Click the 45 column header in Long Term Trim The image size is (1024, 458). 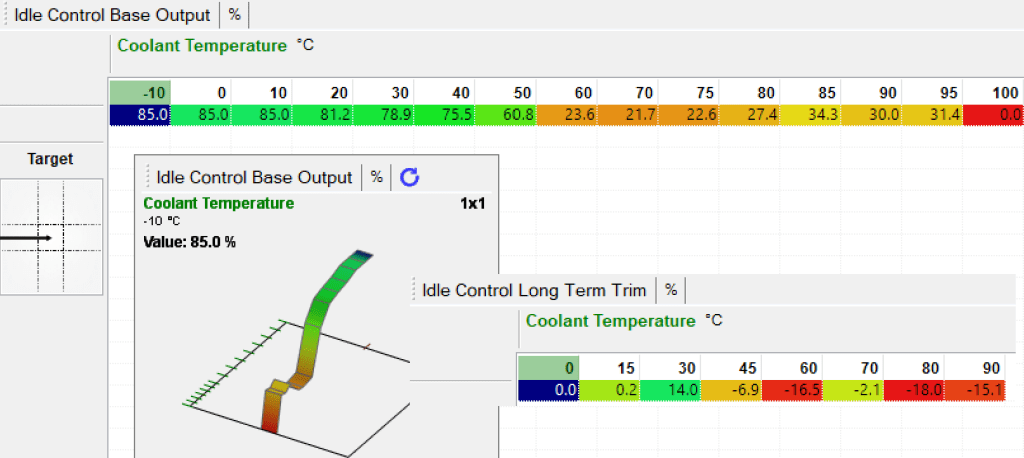point(732,368)
